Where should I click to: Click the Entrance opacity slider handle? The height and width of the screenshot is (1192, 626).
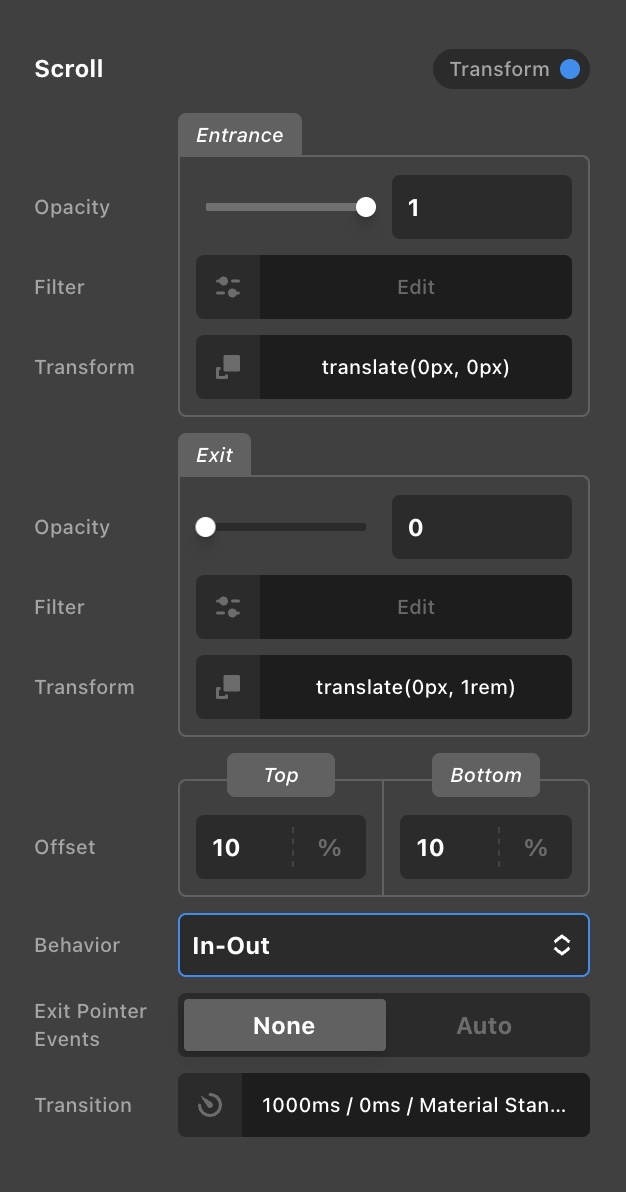coord(366,207)
